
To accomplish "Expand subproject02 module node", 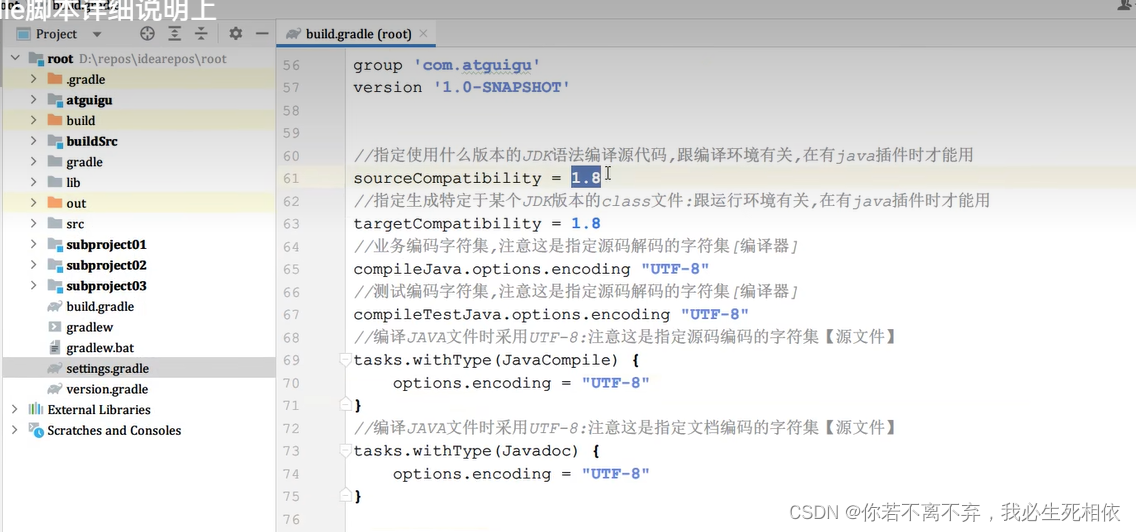I will pos(33,265).
